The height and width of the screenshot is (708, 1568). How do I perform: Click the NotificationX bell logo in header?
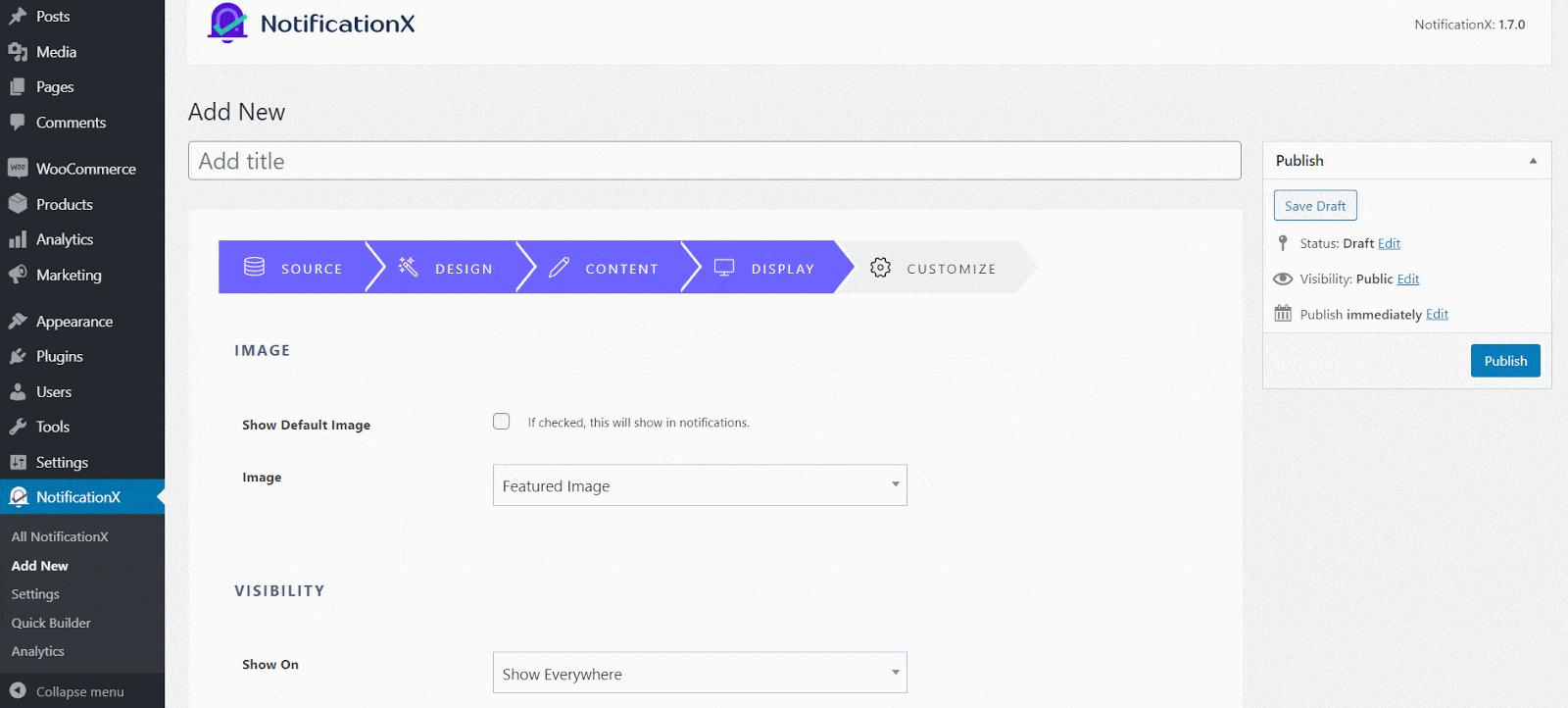pos(227,24)
